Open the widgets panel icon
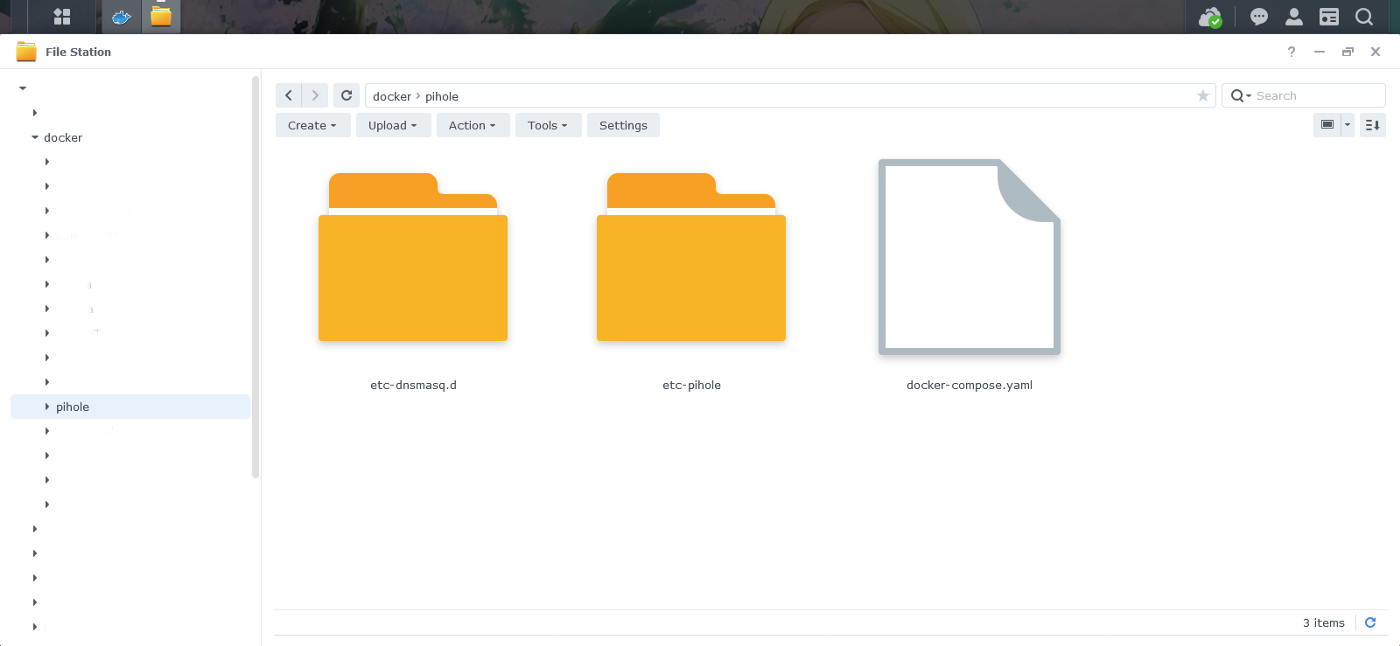1400x646 pixels. click(x=1329, y=17)
